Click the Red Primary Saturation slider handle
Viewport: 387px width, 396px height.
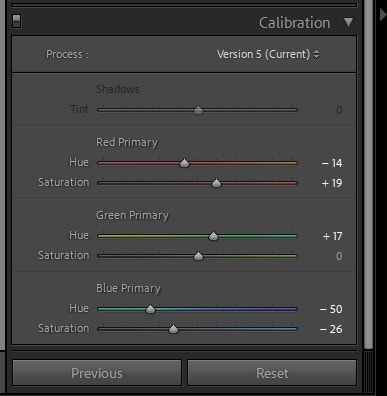point(216,183)
